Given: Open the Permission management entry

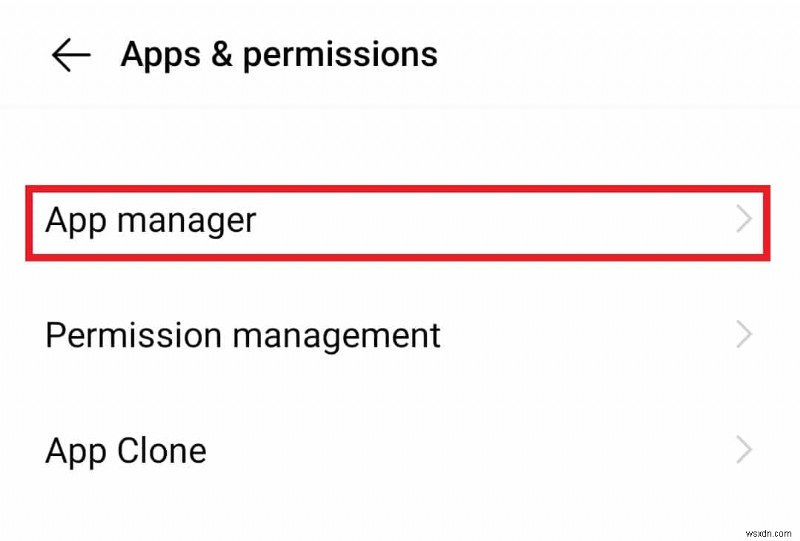Looking at the screenshot, I should pos(400,335).
